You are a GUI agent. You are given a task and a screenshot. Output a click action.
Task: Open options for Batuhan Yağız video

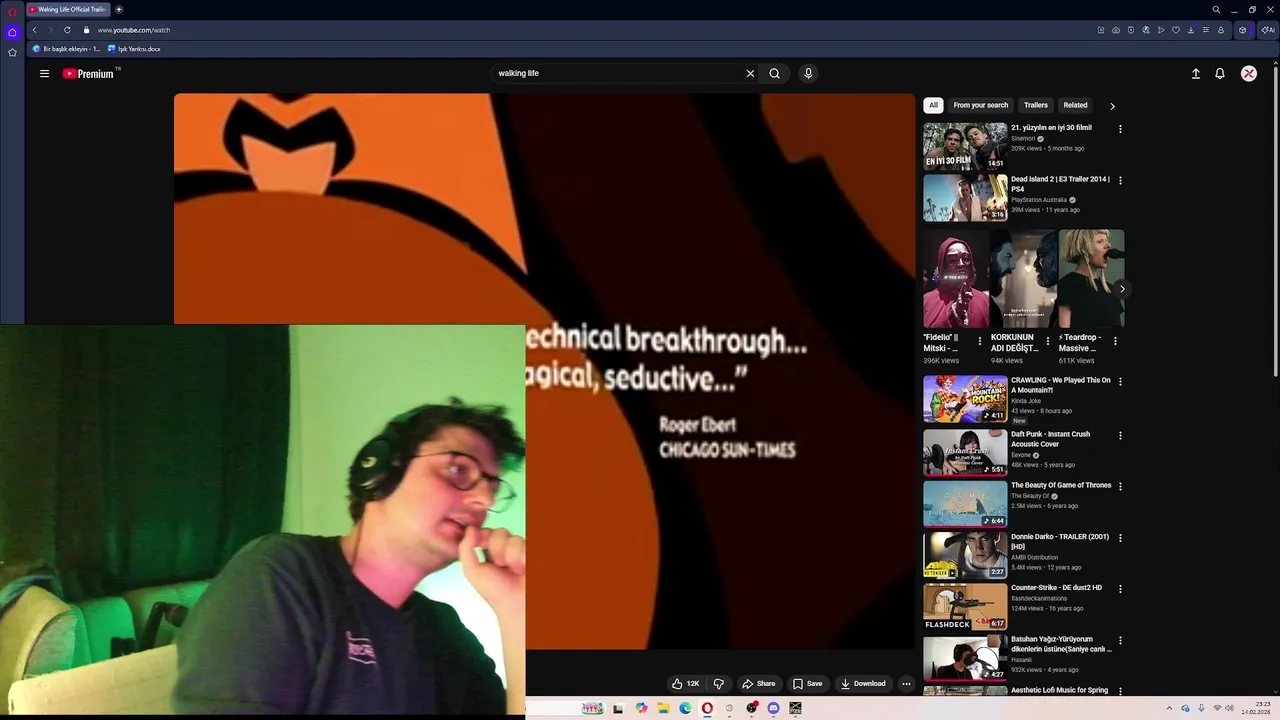(x=1120, y=640)
